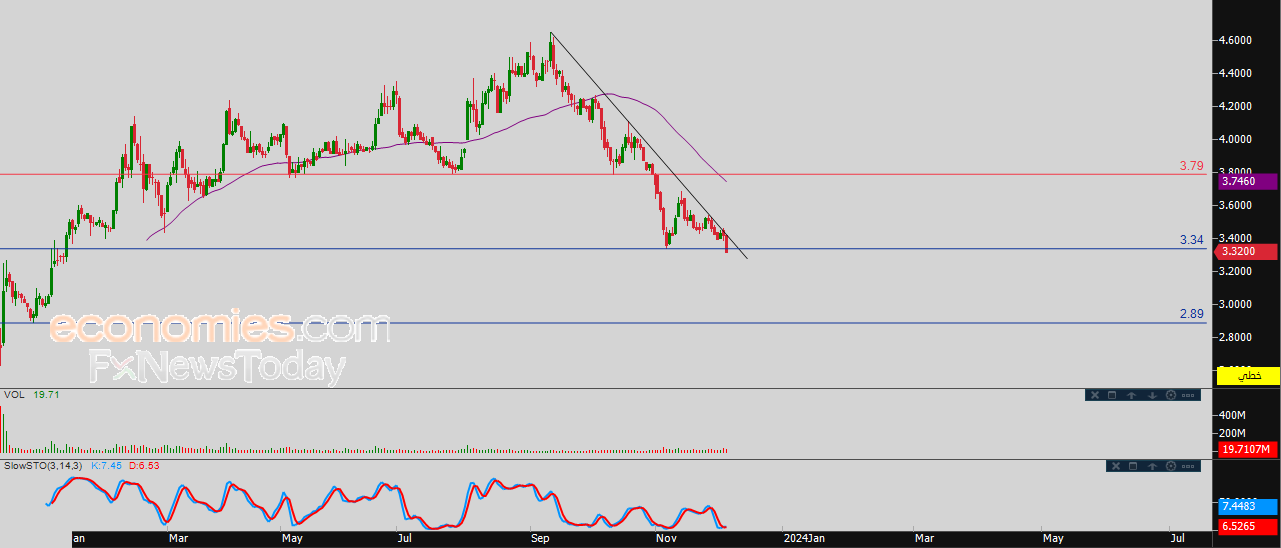Click the yellow Arabic scale-mode button
The height and width of the screenshot is (548, 1281).
1248,375
